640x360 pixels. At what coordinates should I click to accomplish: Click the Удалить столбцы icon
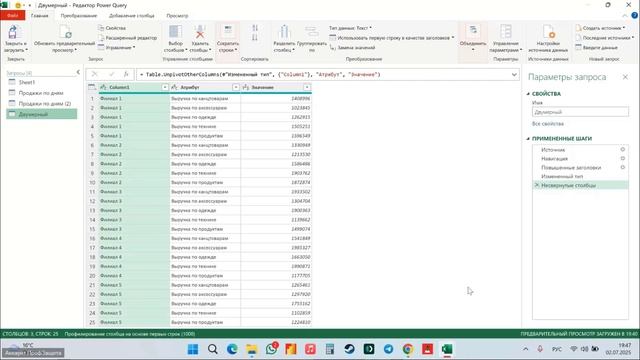coord(200,32)
